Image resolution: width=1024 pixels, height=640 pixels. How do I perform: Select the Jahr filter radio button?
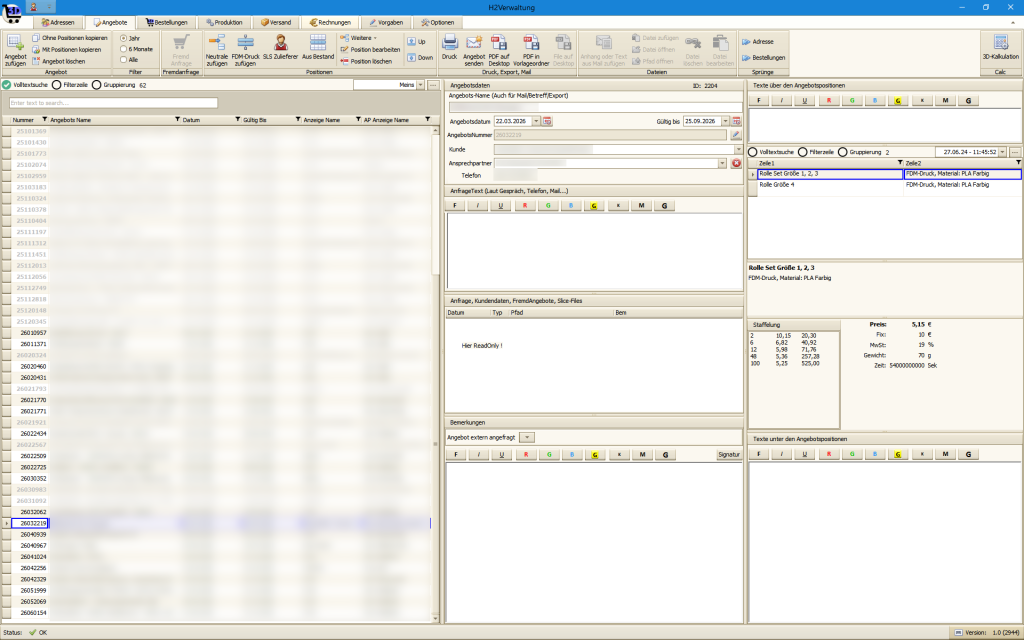point(123,39)
